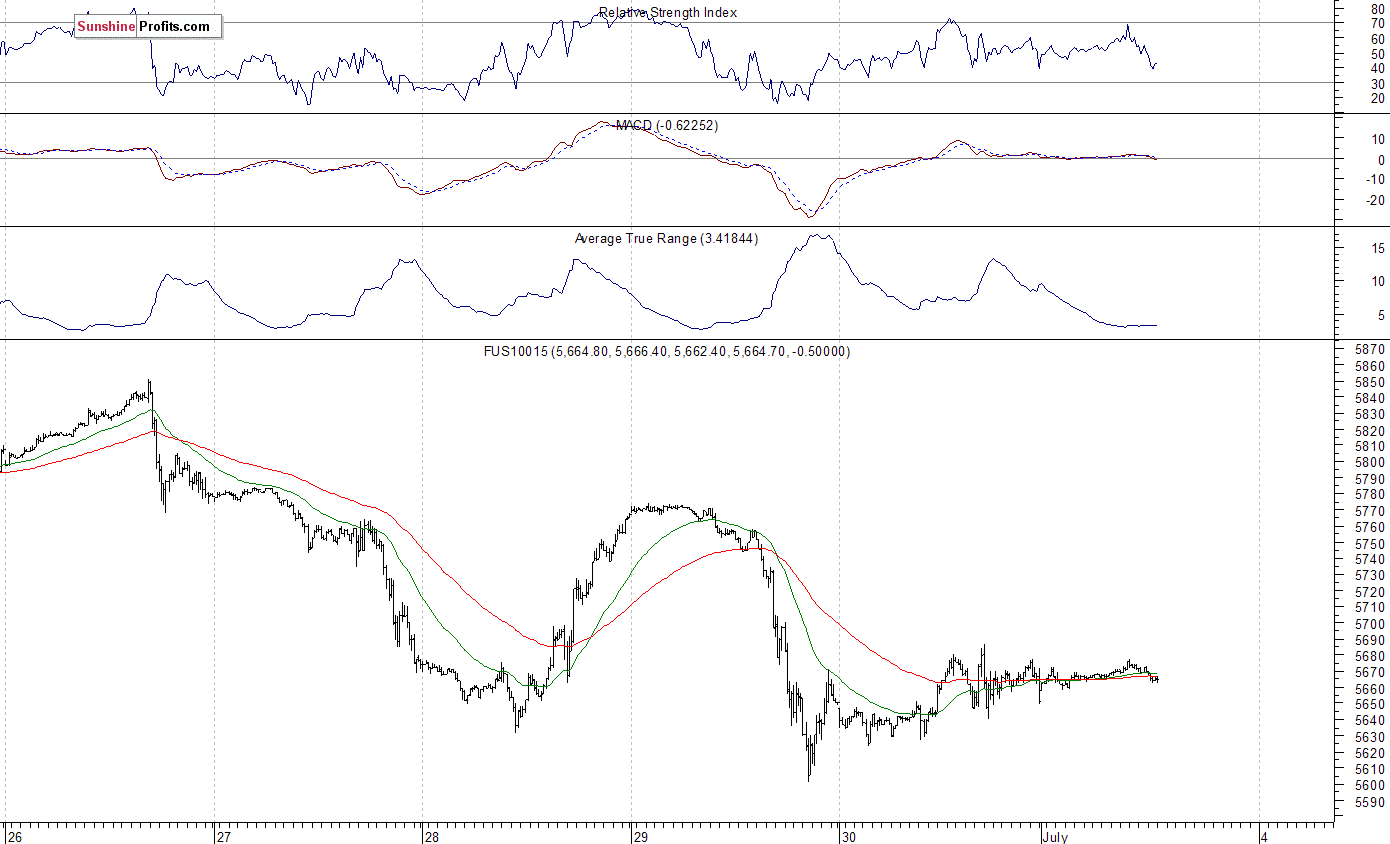Click the 70 level on RSI scale
Viewport: 1390px width, 844px height.
pyautogui.click(x=1377, y=23)
